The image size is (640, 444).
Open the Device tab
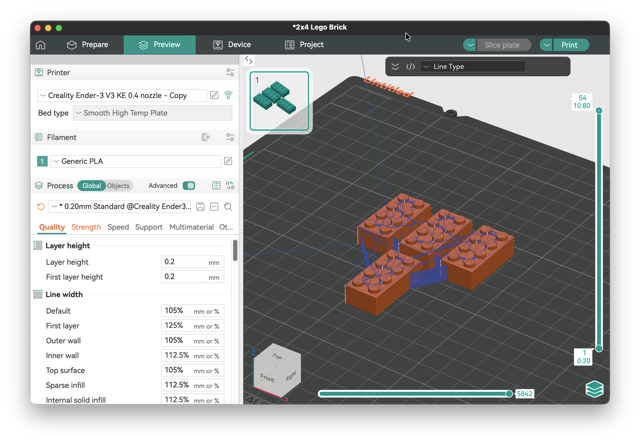(232, 45)
